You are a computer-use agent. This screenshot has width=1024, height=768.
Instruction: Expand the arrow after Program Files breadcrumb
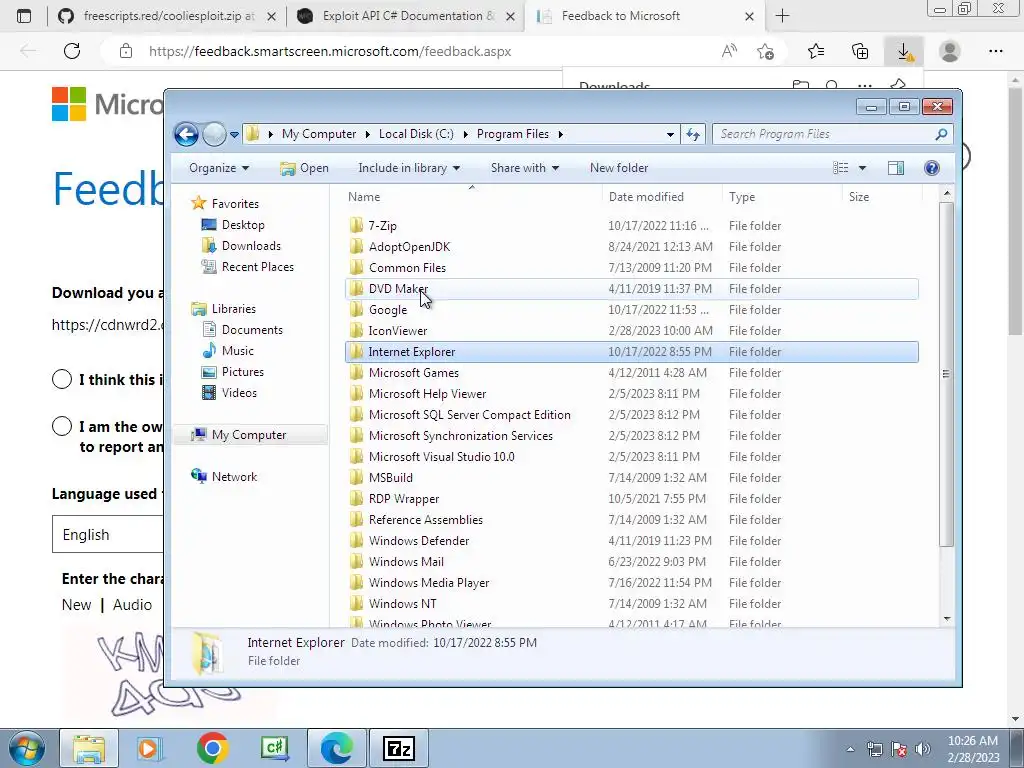point(560,135)
